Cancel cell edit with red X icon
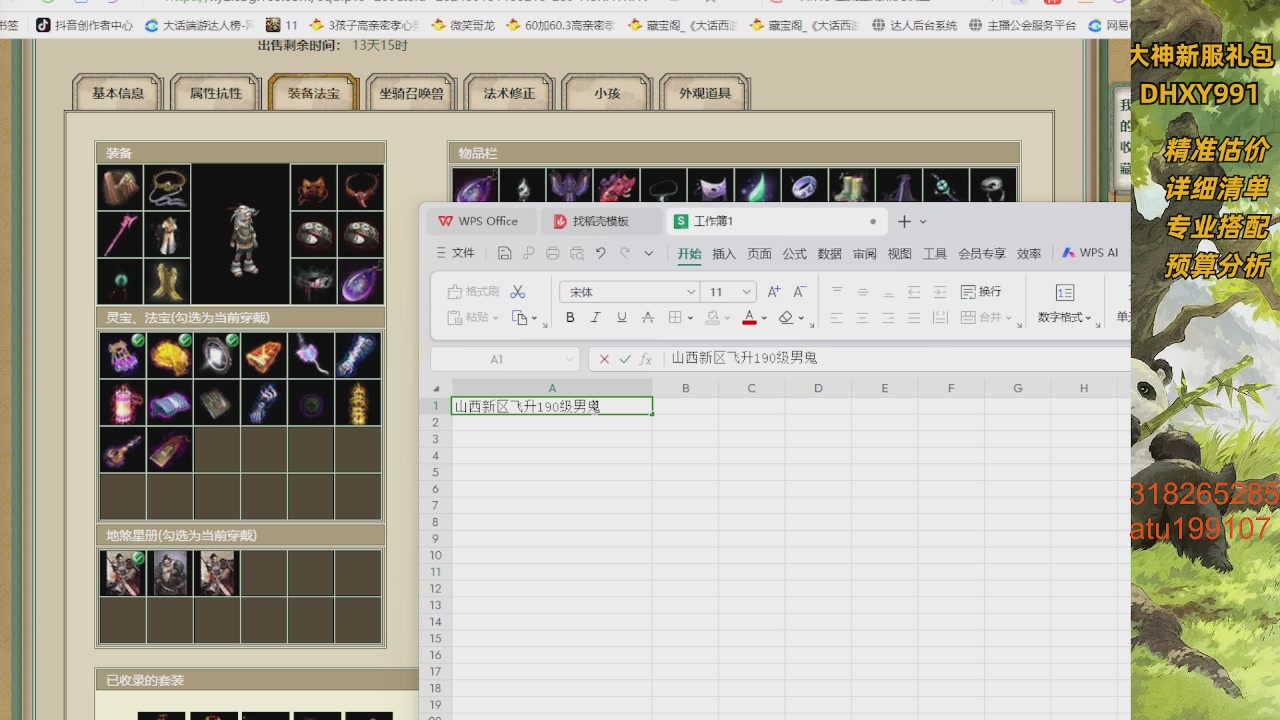The width and height of the screenshot is (1280, 720). tap(604, 359)
